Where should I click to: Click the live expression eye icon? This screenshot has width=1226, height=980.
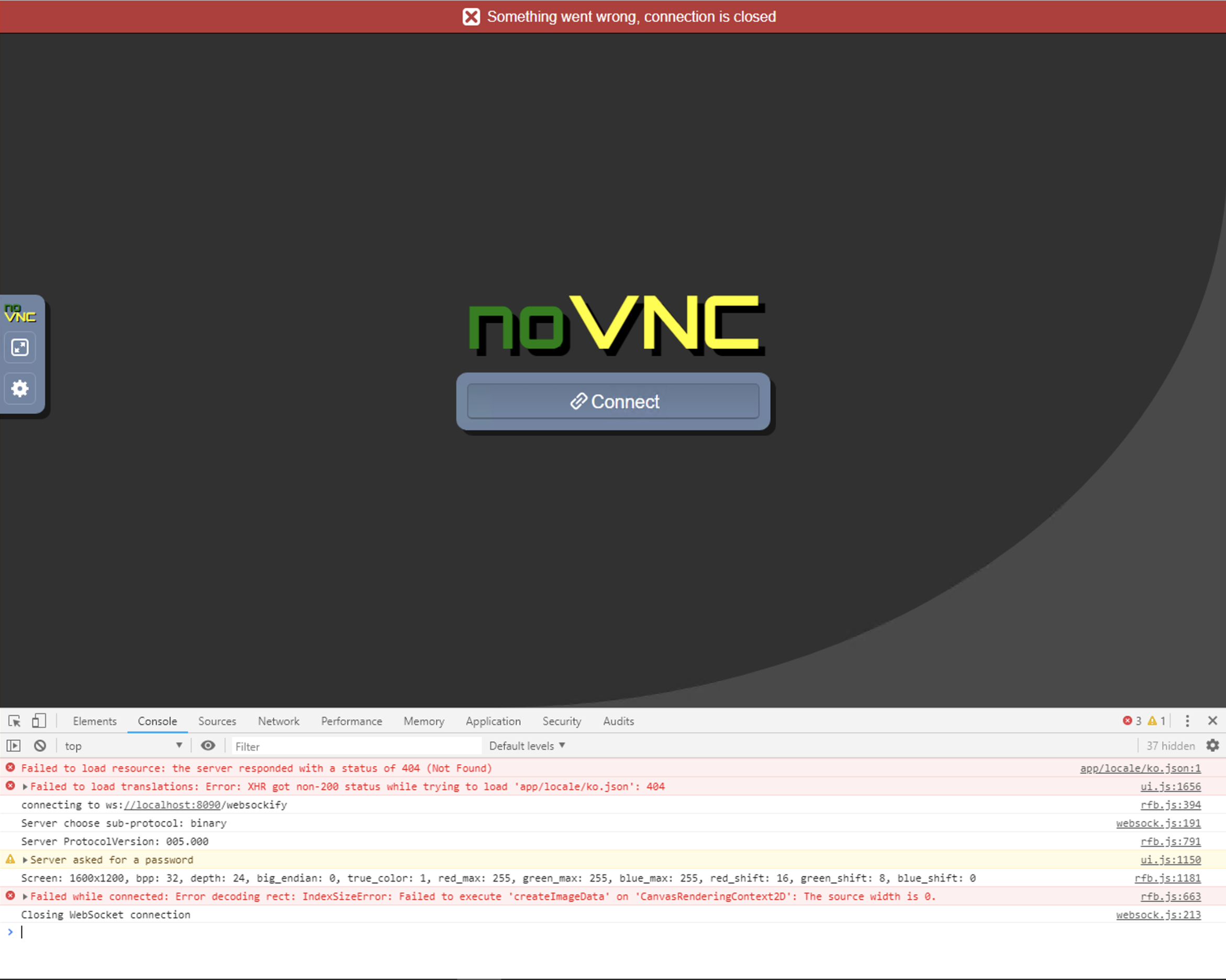tap(207, 745)
